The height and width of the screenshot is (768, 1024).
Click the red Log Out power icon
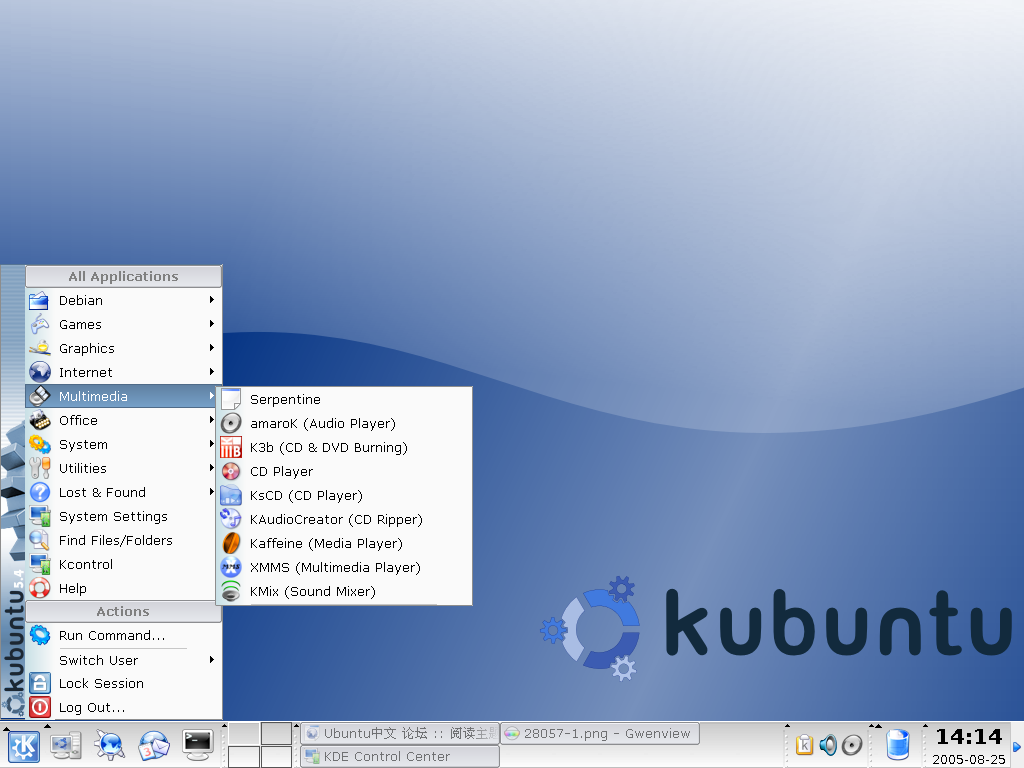click(x=40, y=707)
